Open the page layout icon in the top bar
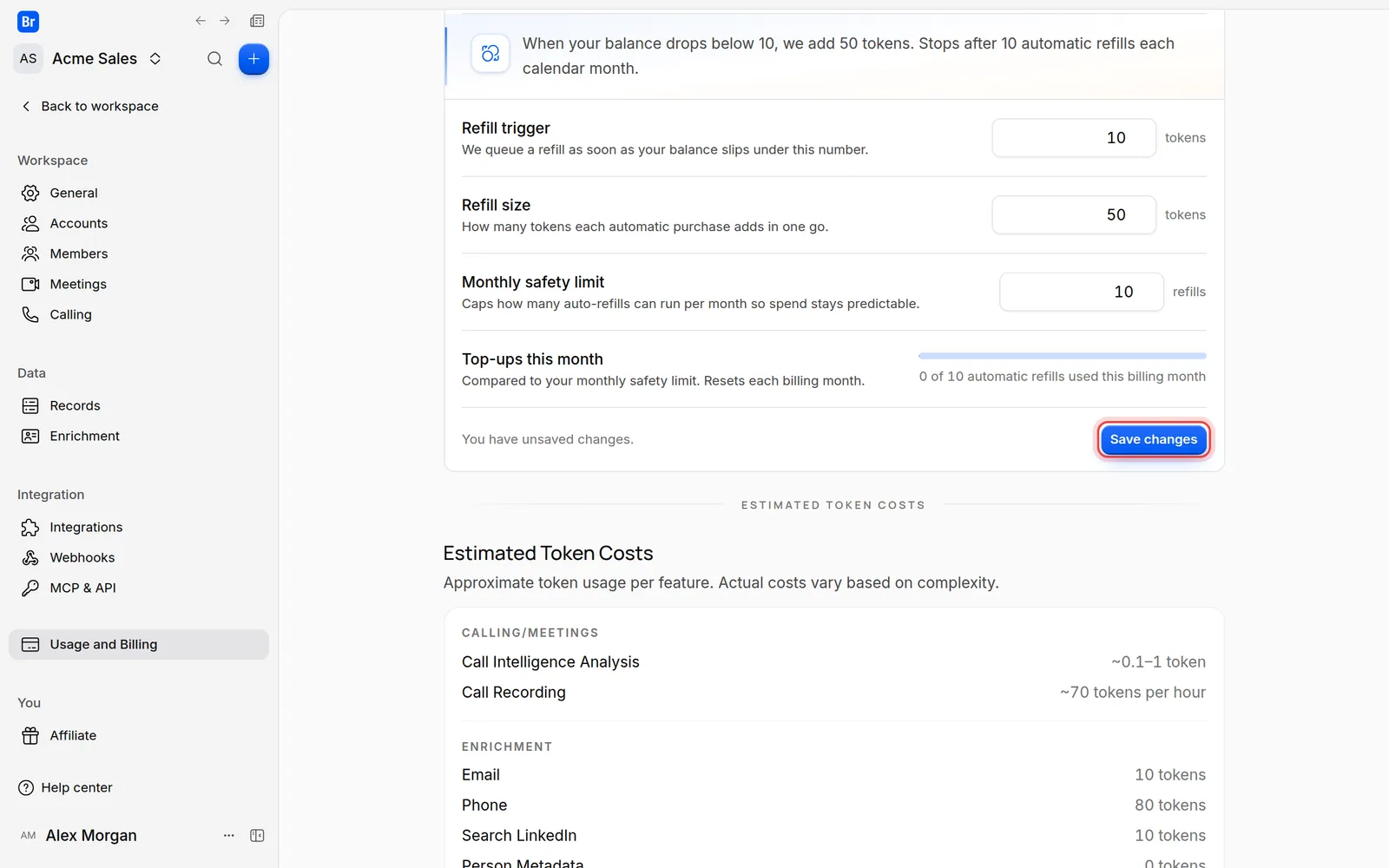Screen dimensions: 1389x868 pos(257,21)
